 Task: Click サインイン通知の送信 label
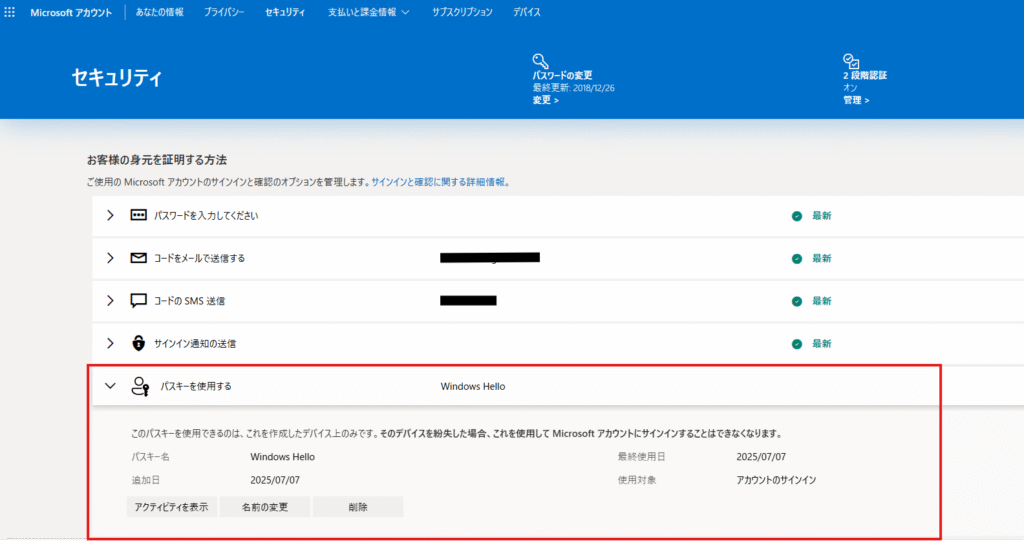pyautogui.click(x=195, y=343)
